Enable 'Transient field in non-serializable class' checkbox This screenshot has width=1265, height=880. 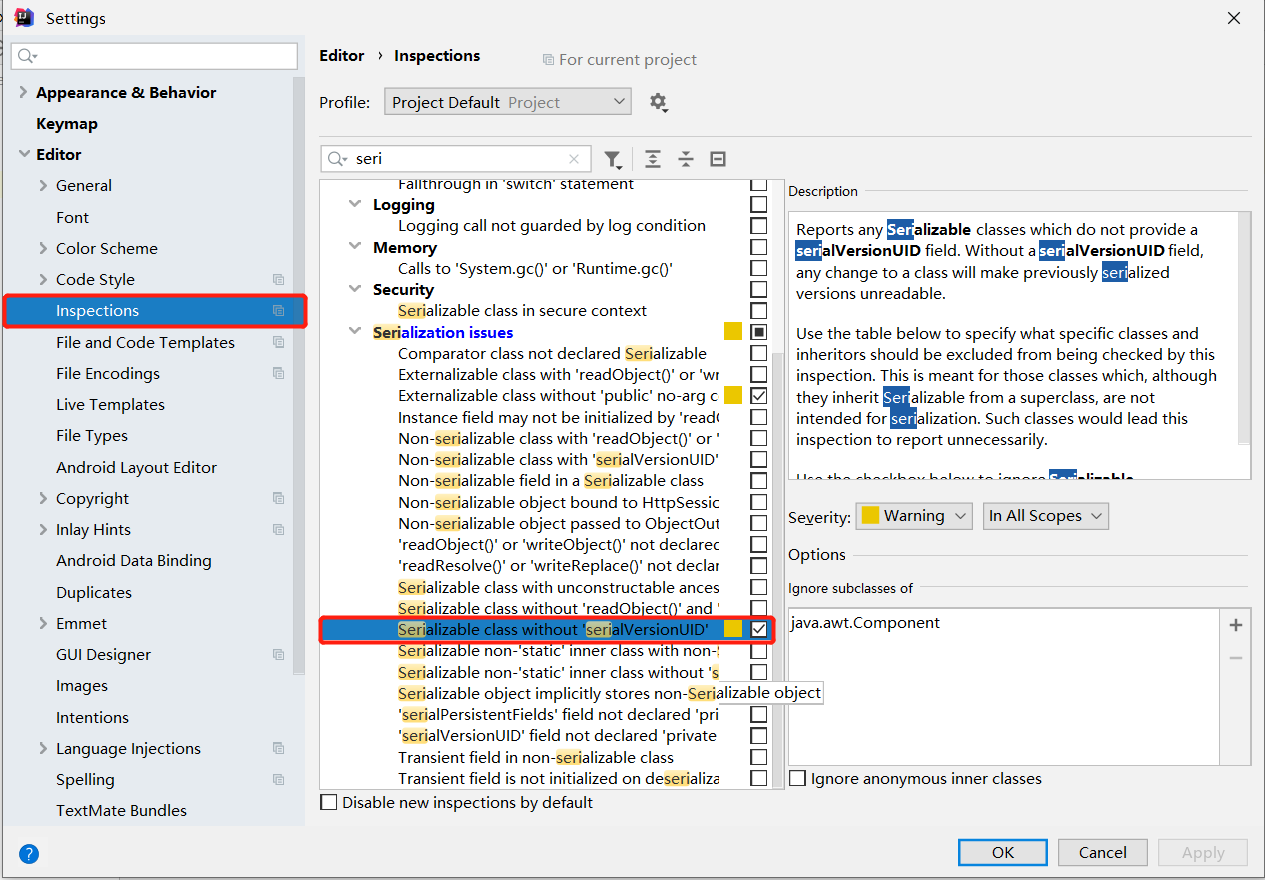[x=759, y=757]
